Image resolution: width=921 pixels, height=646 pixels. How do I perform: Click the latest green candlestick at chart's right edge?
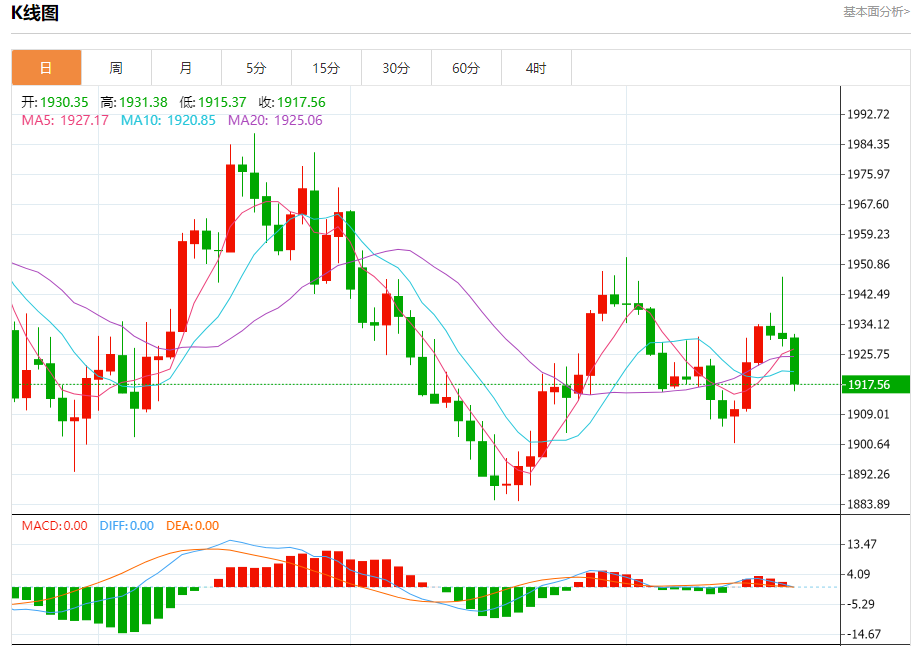point(794,361)
